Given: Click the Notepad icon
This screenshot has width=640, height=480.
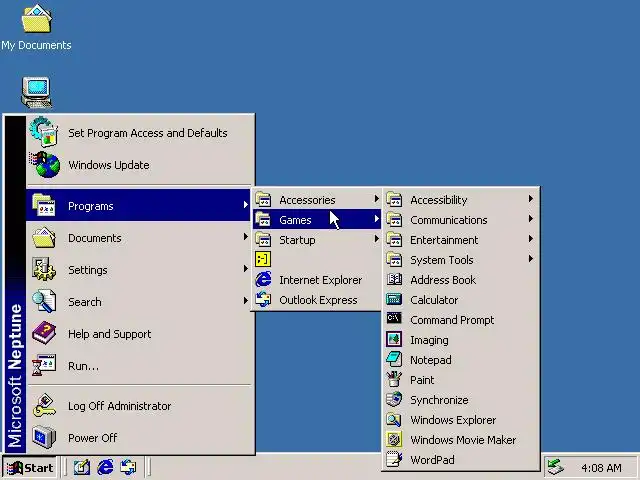Looking at the screenshot, I should (x=394, y=359).
